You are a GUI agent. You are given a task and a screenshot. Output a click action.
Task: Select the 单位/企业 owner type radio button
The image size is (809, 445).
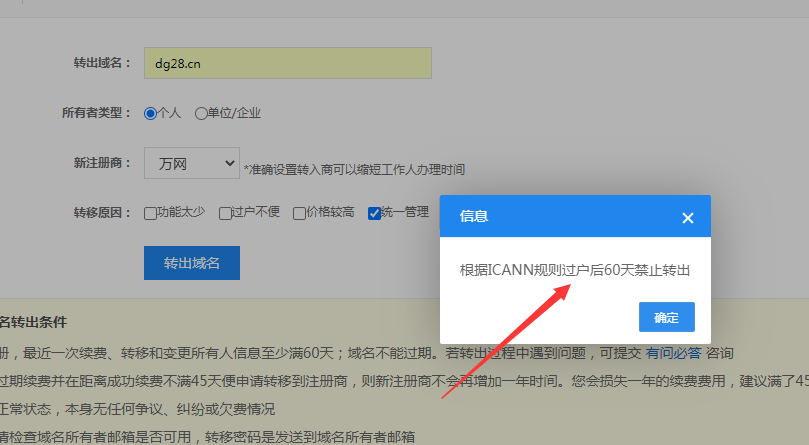pos(201,113)
